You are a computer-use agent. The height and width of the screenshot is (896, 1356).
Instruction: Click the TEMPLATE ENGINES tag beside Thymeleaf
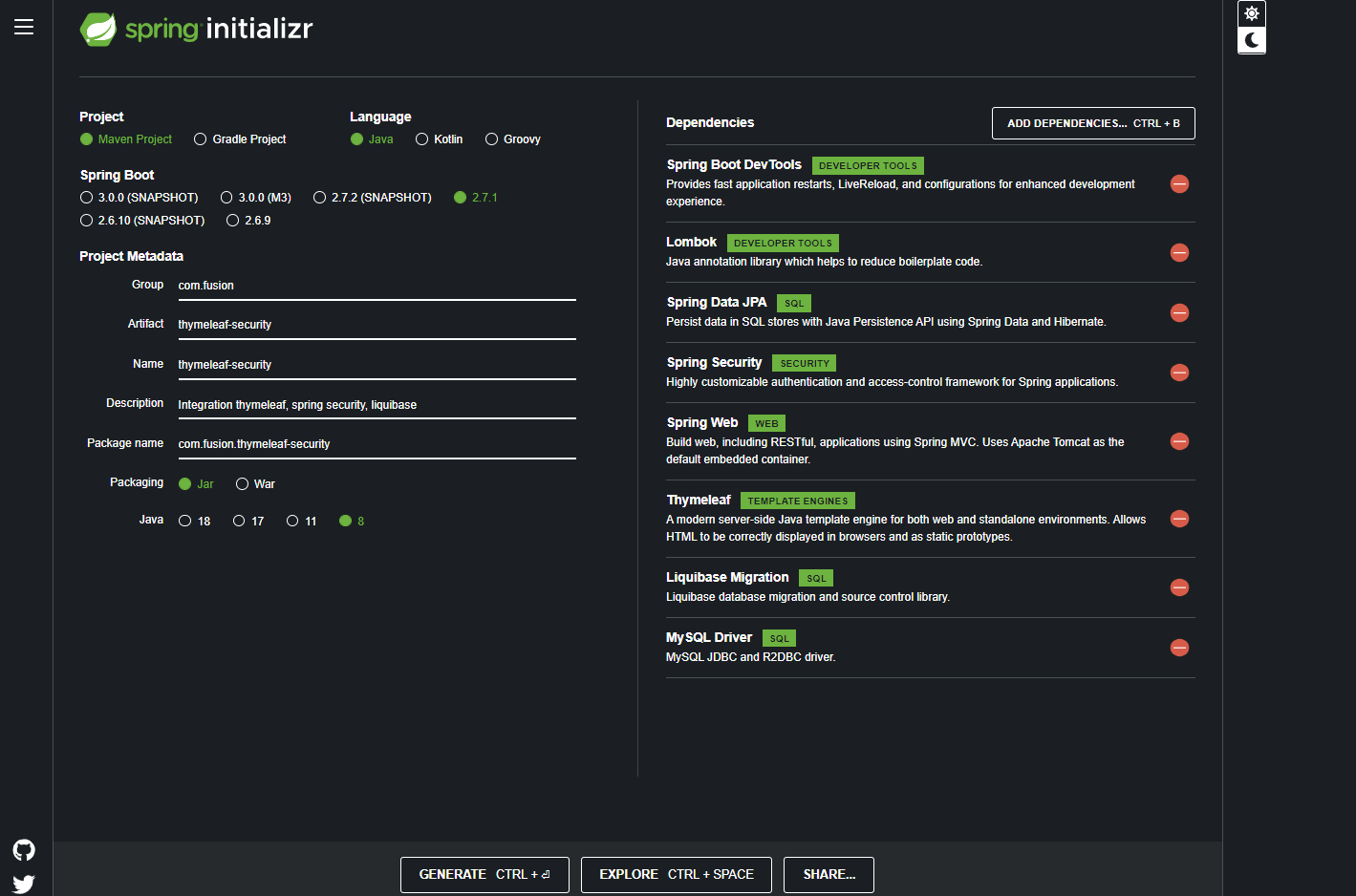tap(798, 501)
